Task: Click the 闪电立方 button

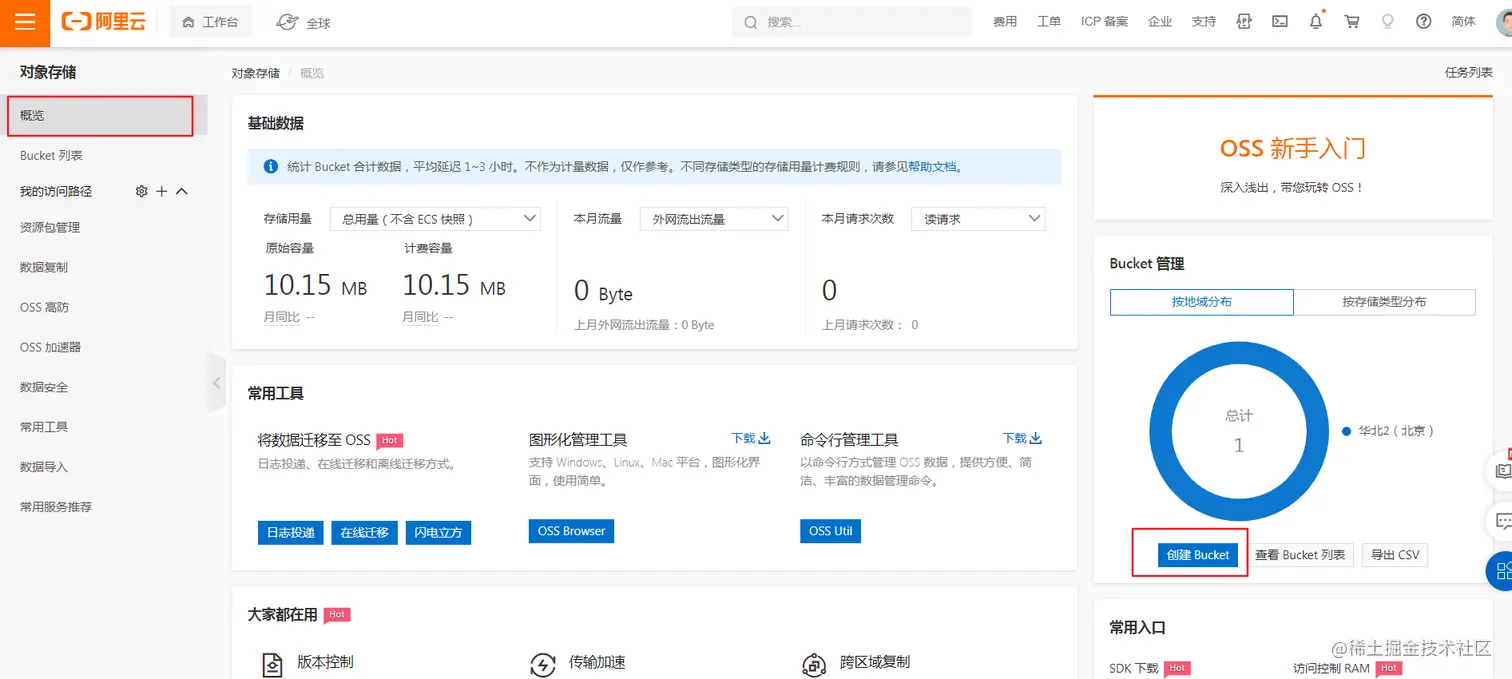Action: point(438,533)
